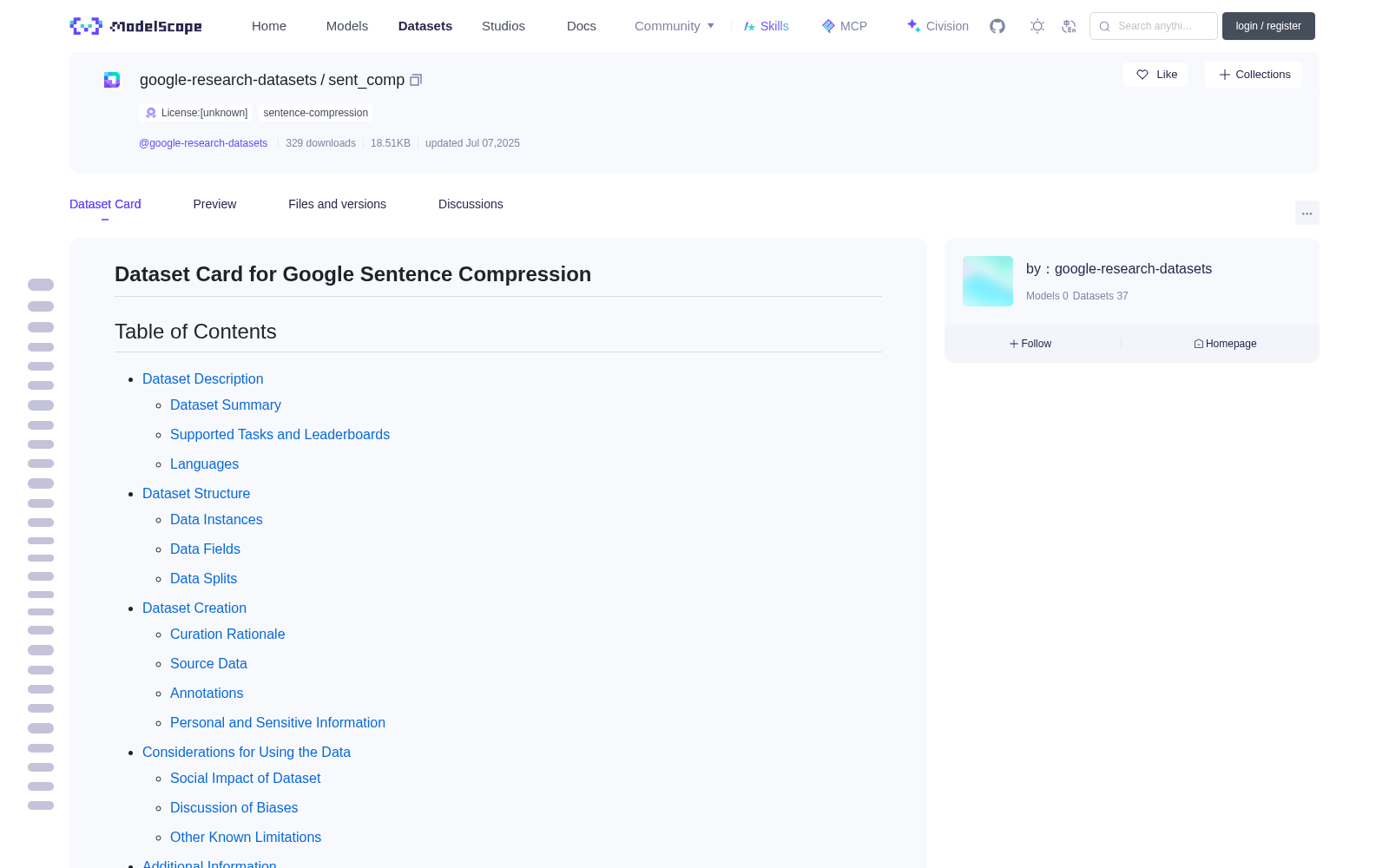Click the google-research-datasets avatar thumbnail
This screenshot has height=868, width=1389.
point(988,281)
